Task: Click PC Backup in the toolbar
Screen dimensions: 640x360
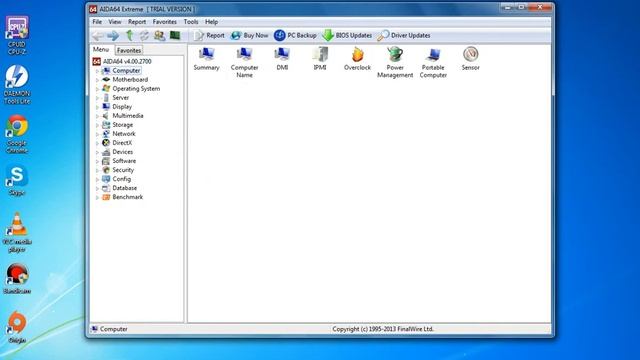Action: point(295,36)
